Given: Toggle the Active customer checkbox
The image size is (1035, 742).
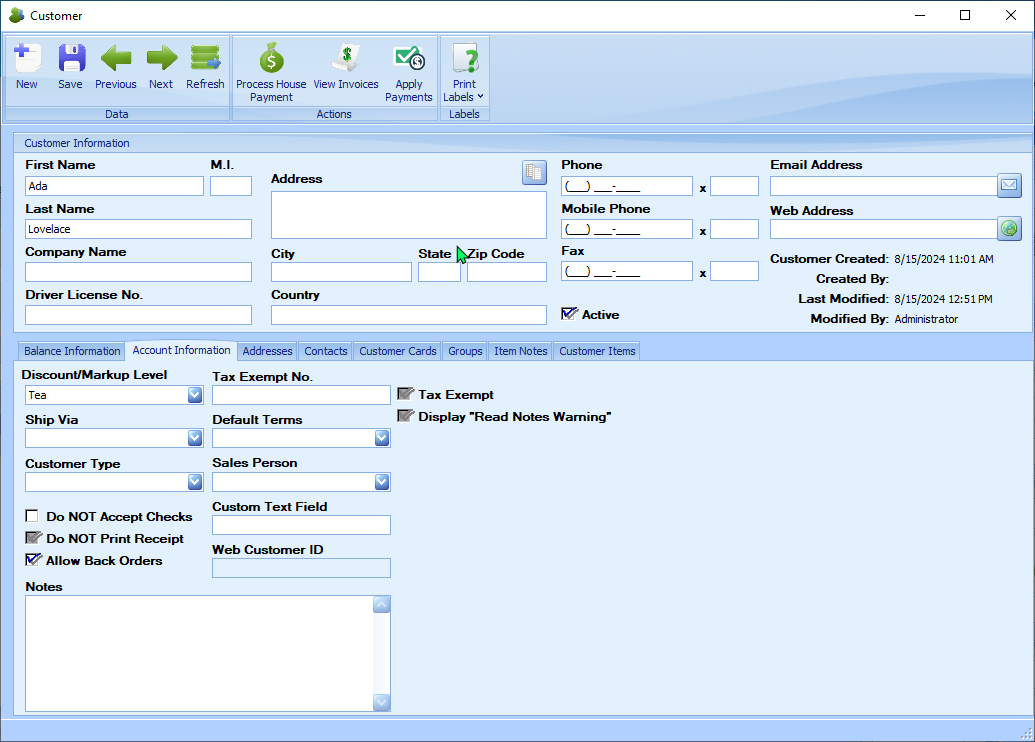Looking at the screenshot, I should (x=569, y=314).
